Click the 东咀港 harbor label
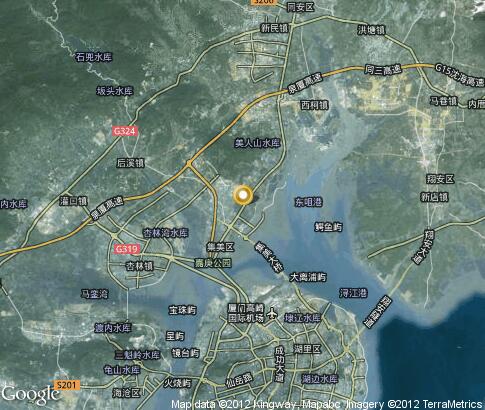This screenshot has width=485, height=410. tap(308, 202)
